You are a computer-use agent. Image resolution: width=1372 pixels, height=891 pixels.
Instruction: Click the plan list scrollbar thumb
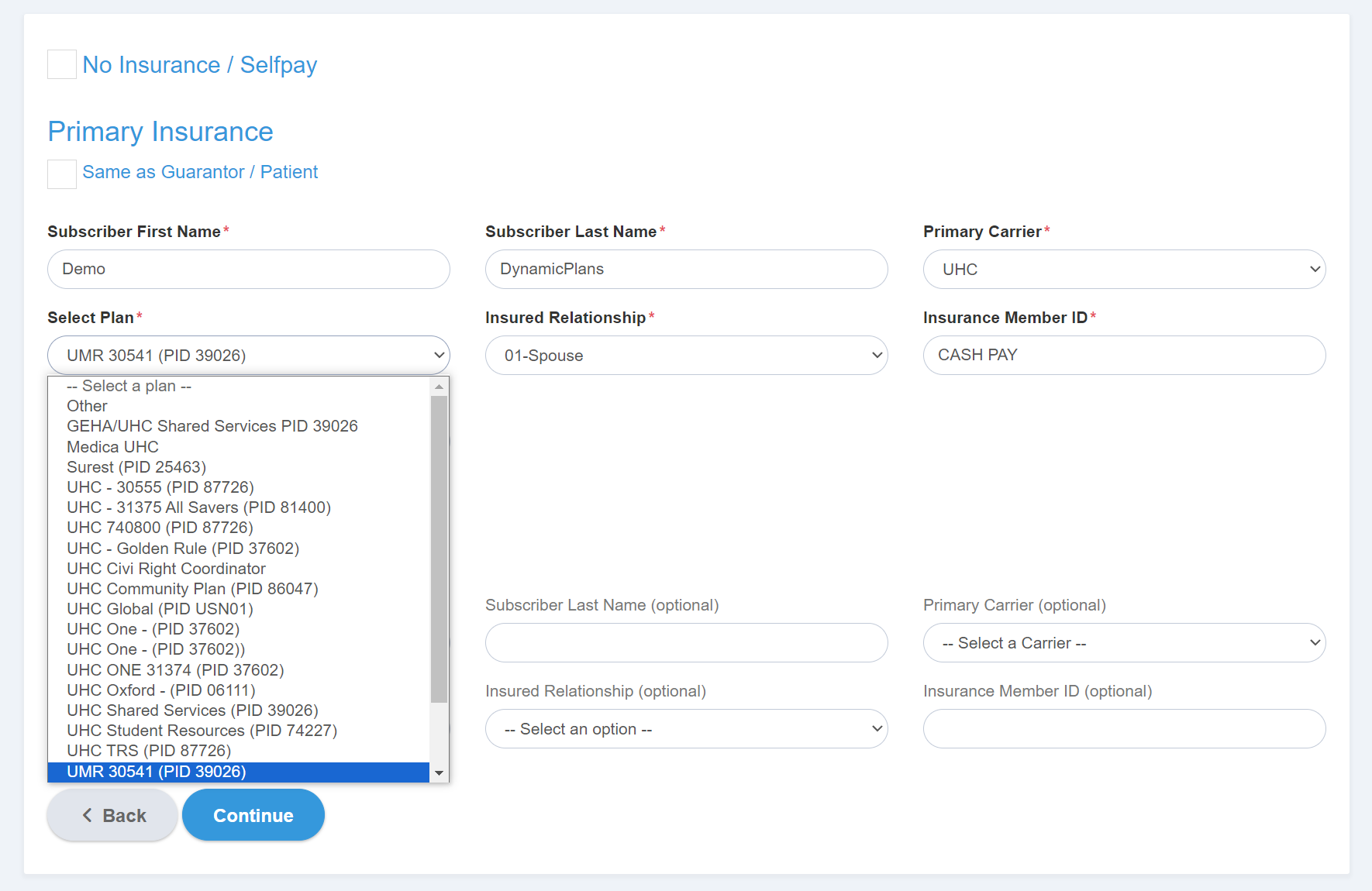440,549
